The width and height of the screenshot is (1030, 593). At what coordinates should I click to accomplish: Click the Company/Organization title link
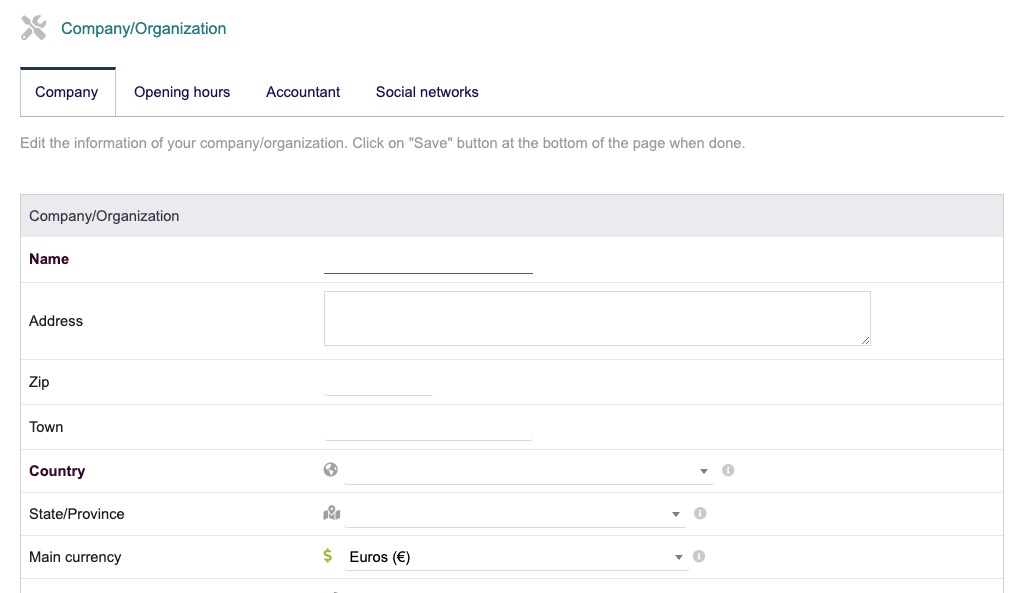tap(143, 28)
